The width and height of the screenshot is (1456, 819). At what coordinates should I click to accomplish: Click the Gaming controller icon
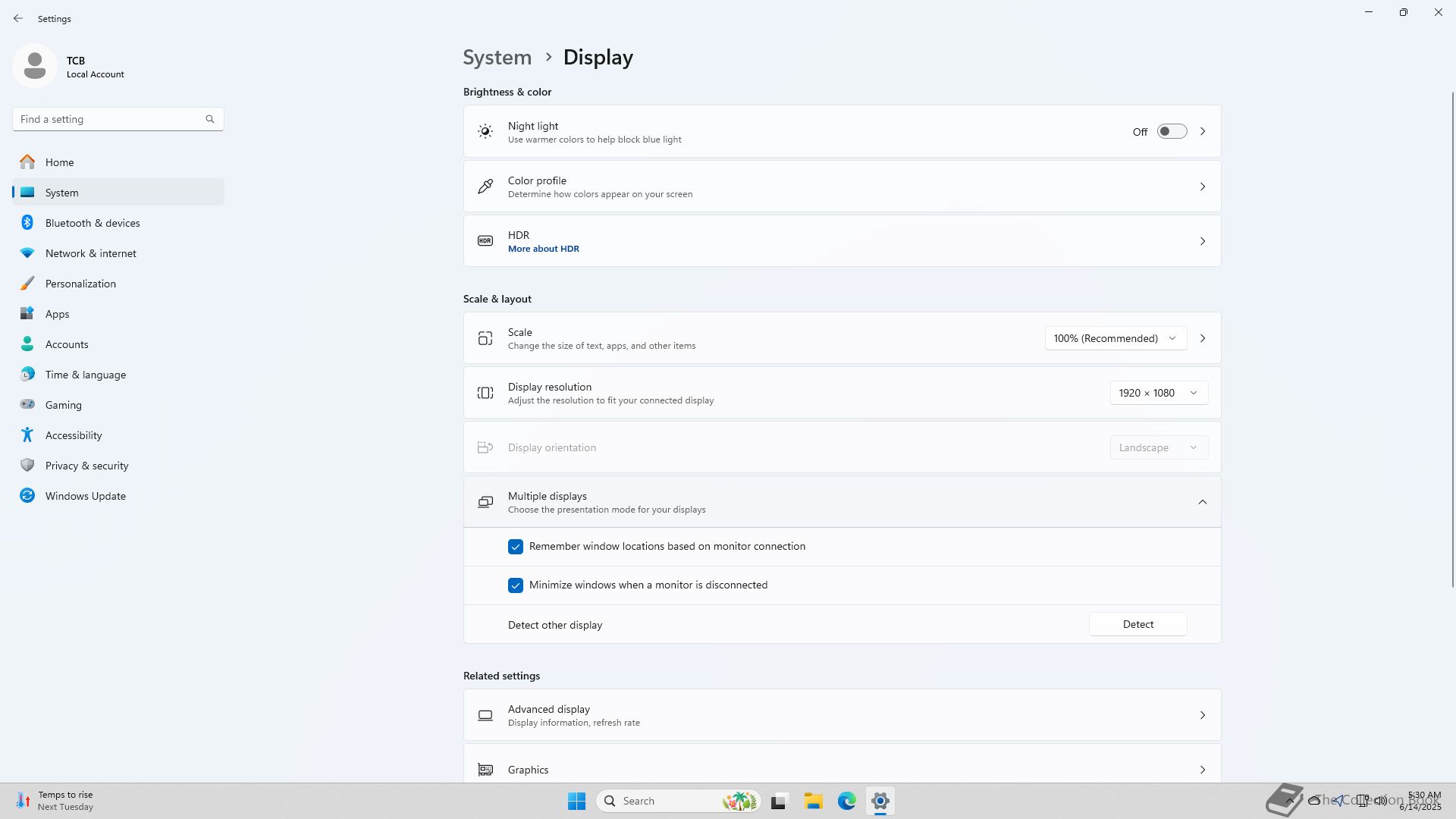[27, 405]
